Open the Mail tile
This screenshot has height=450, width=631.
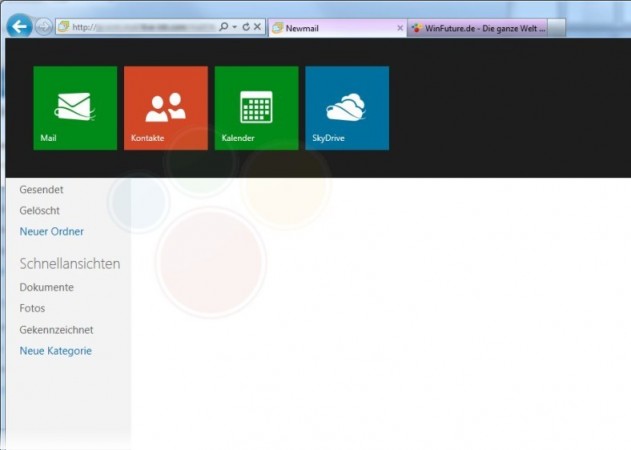pos(75,108)
